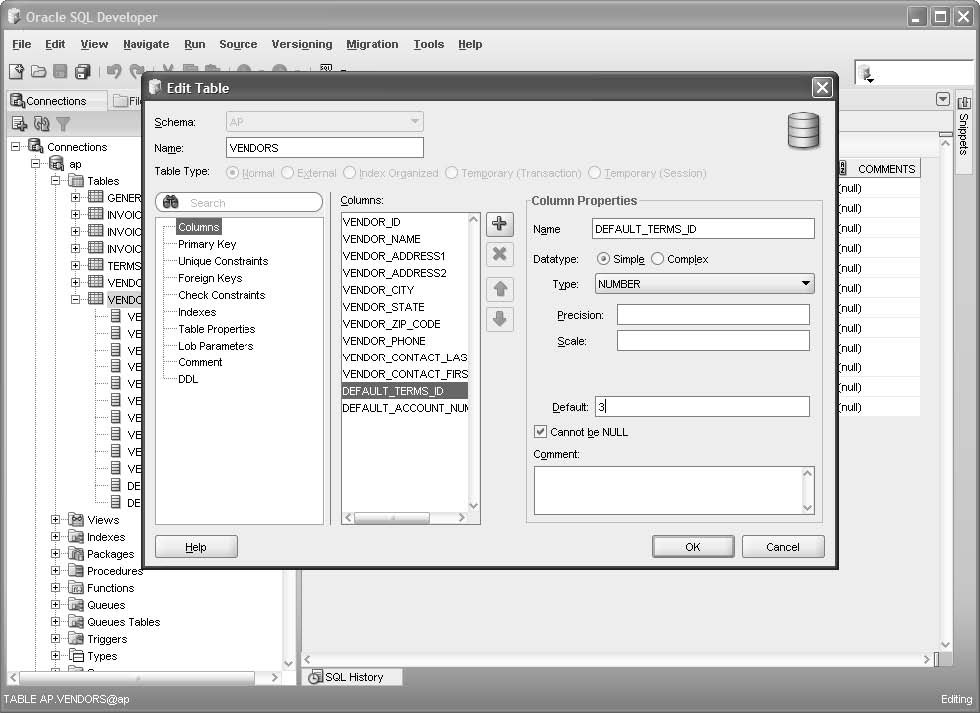980x713 pixels.
Task: Click the OK button
Action: [692, 547]
